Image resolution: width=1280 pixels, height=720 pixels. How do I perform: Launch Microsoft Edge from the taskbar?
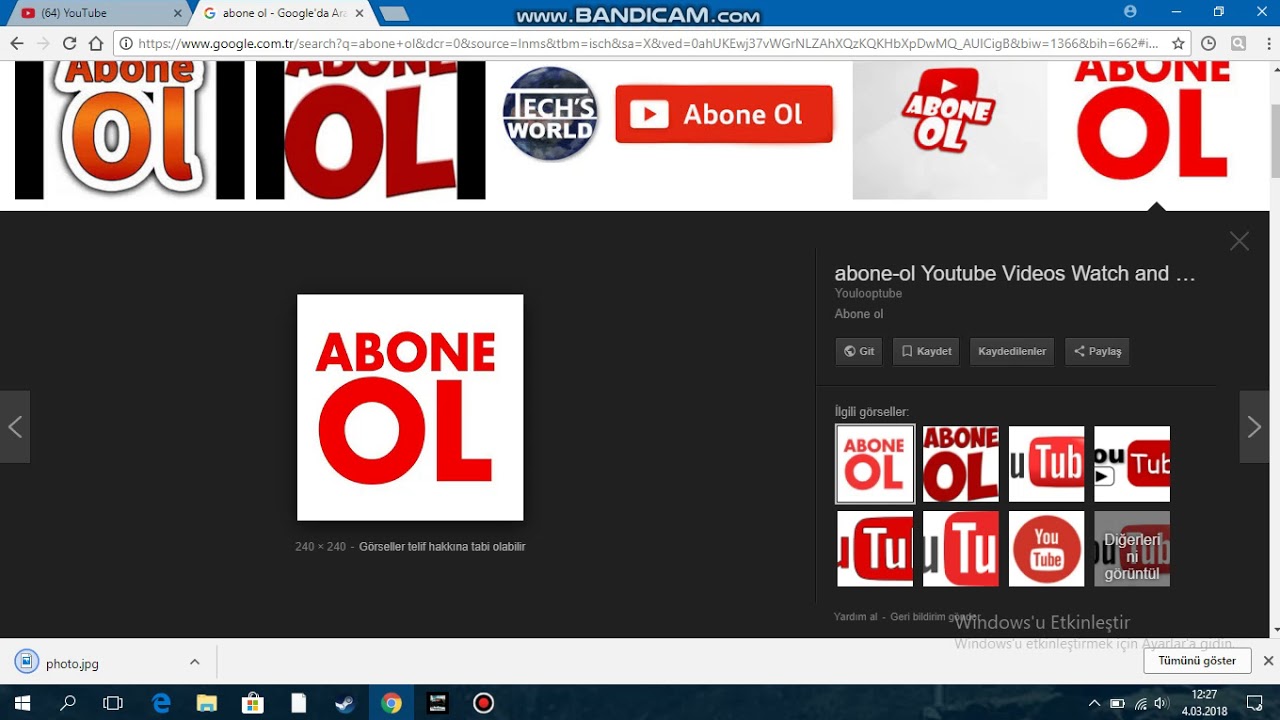pos(161,703)
